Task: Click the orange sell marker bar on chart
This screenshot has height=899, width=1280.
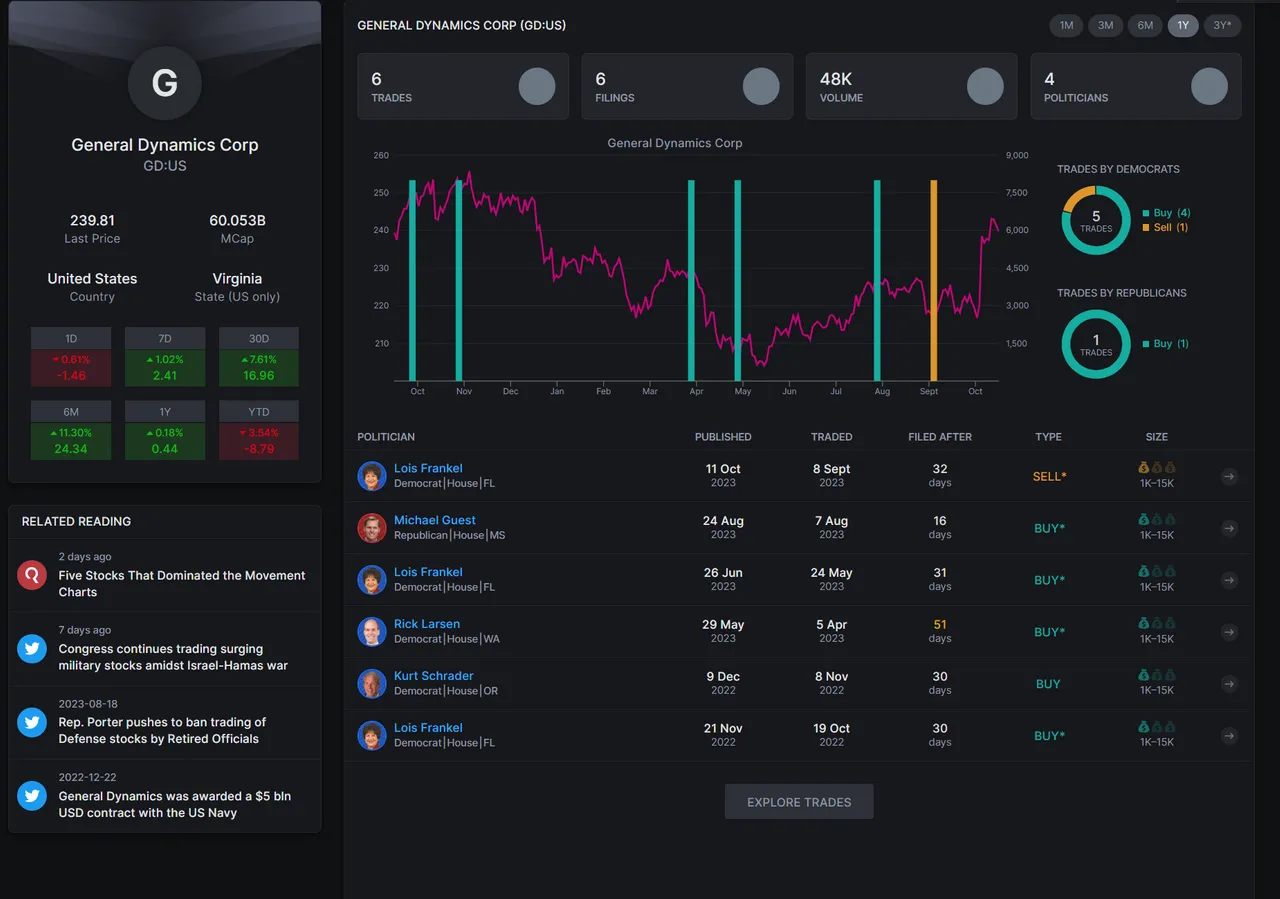Action: (x=934, y=280)
